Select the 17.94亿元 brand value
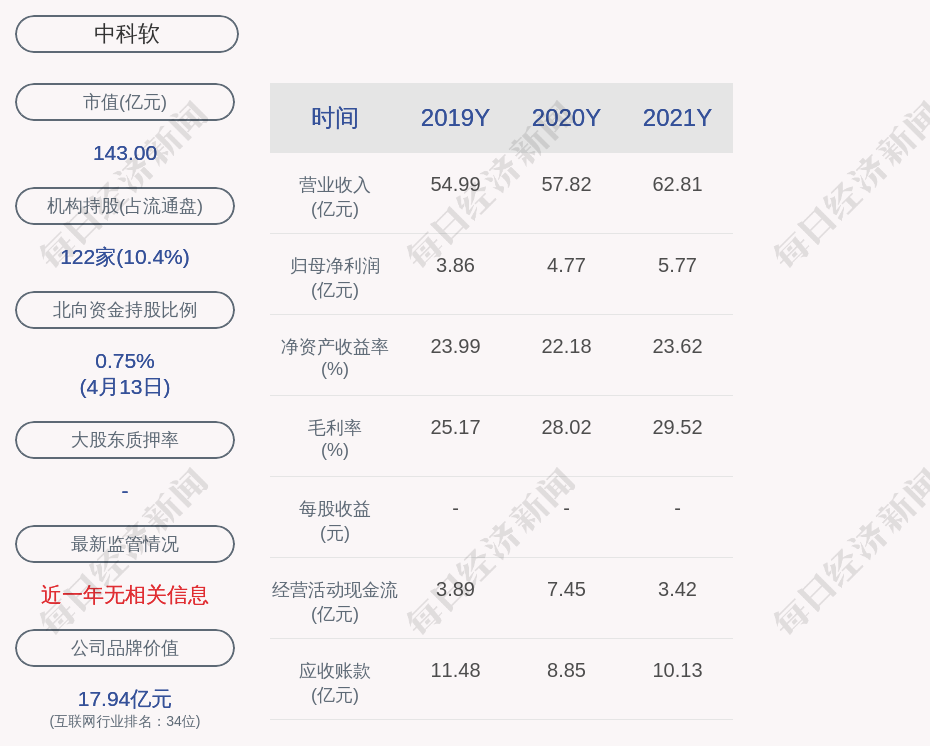This screenshot has width=930, height=746. (x=125, y=699)
